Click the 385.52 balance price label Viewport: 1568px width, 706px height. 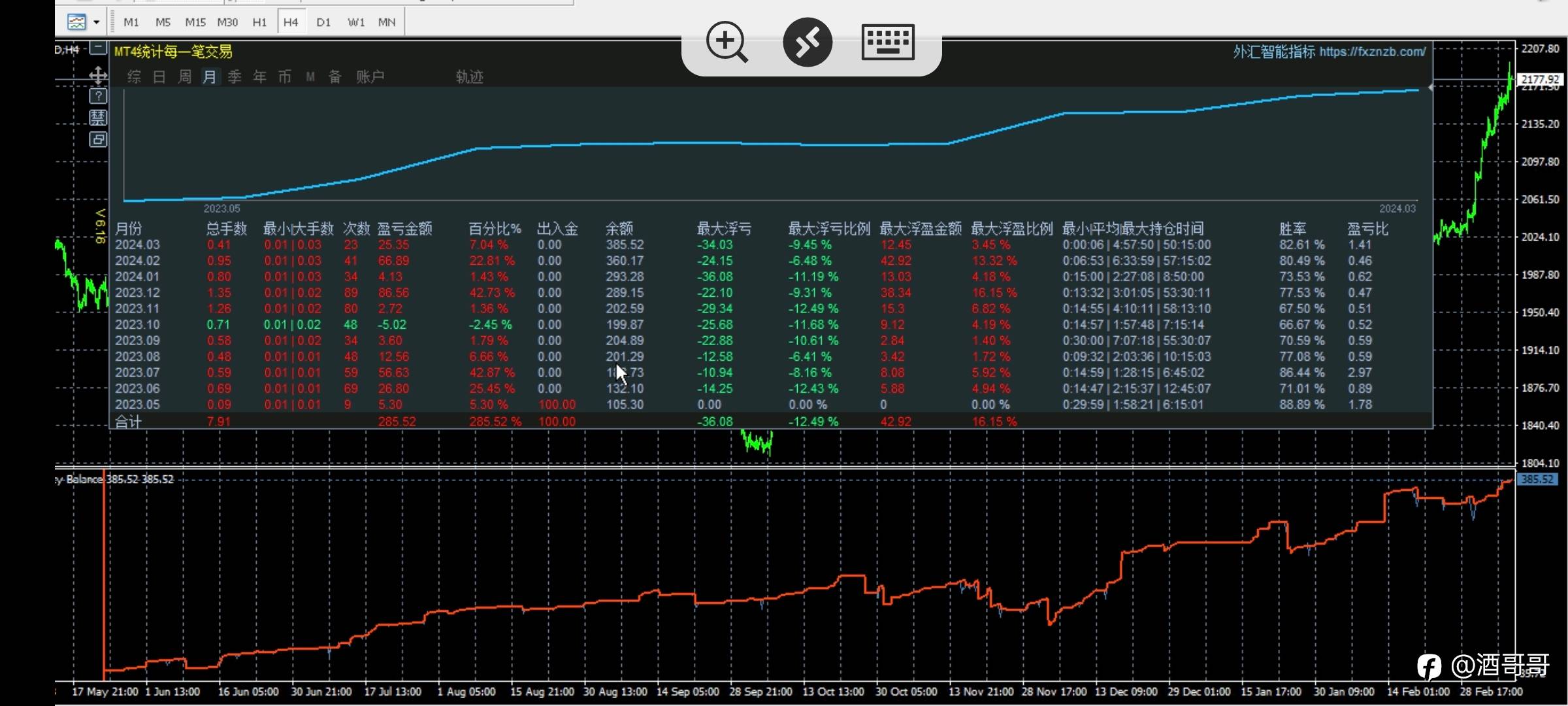(1537, 479)
